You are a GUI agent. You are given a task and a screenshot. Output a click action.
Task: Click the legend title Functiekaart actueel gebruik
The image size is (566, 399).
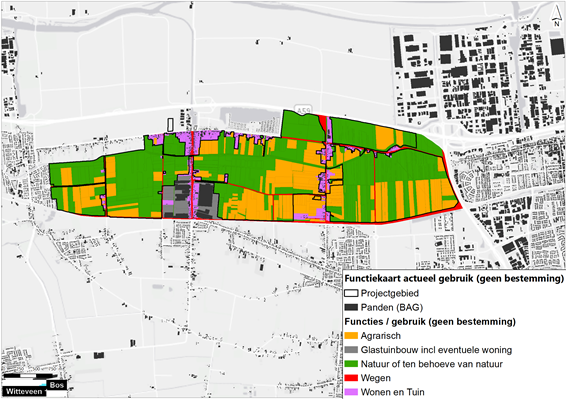coord(454,278)
